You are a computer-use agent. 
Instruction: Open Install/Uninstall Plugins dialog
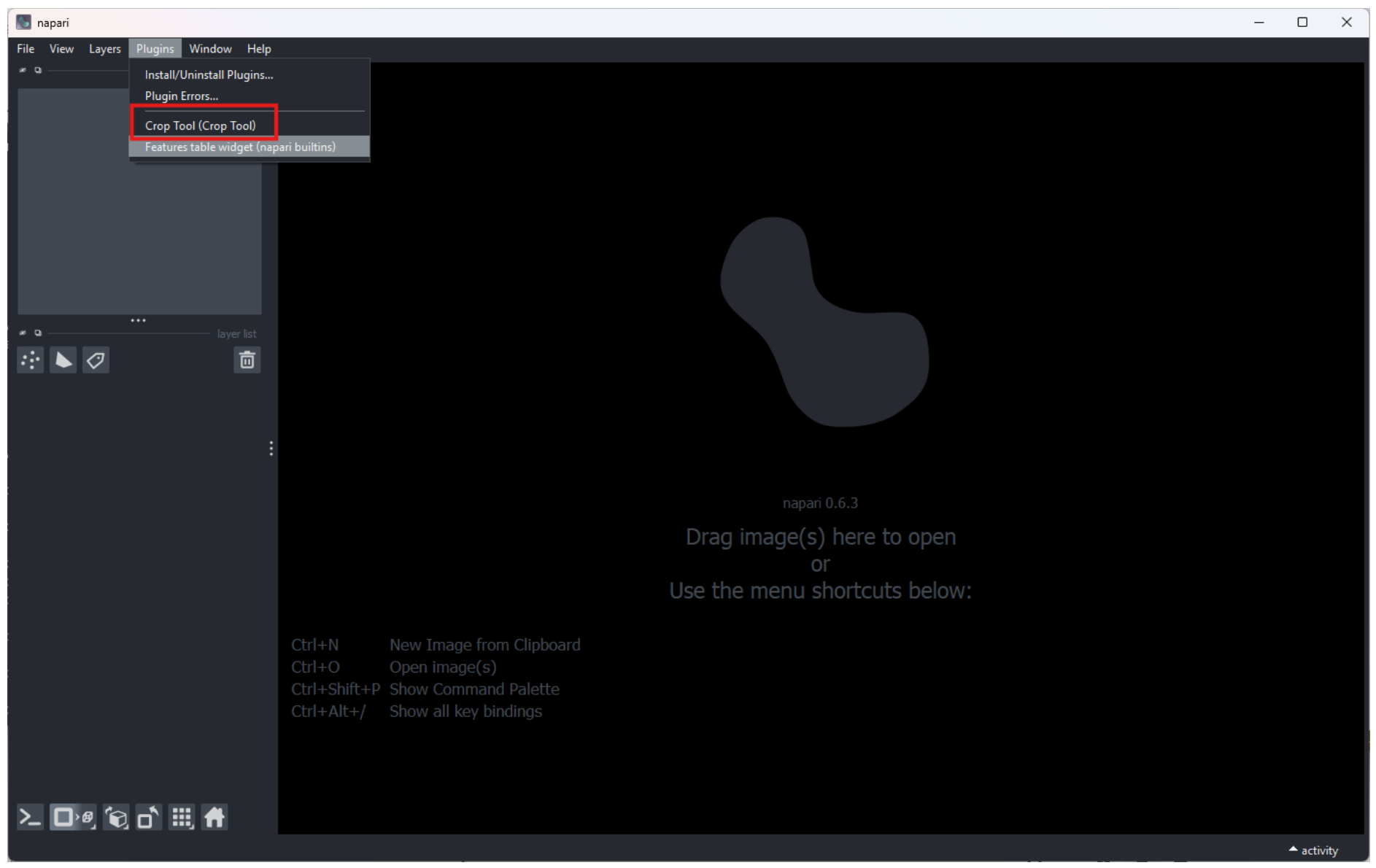coord(209,74)
